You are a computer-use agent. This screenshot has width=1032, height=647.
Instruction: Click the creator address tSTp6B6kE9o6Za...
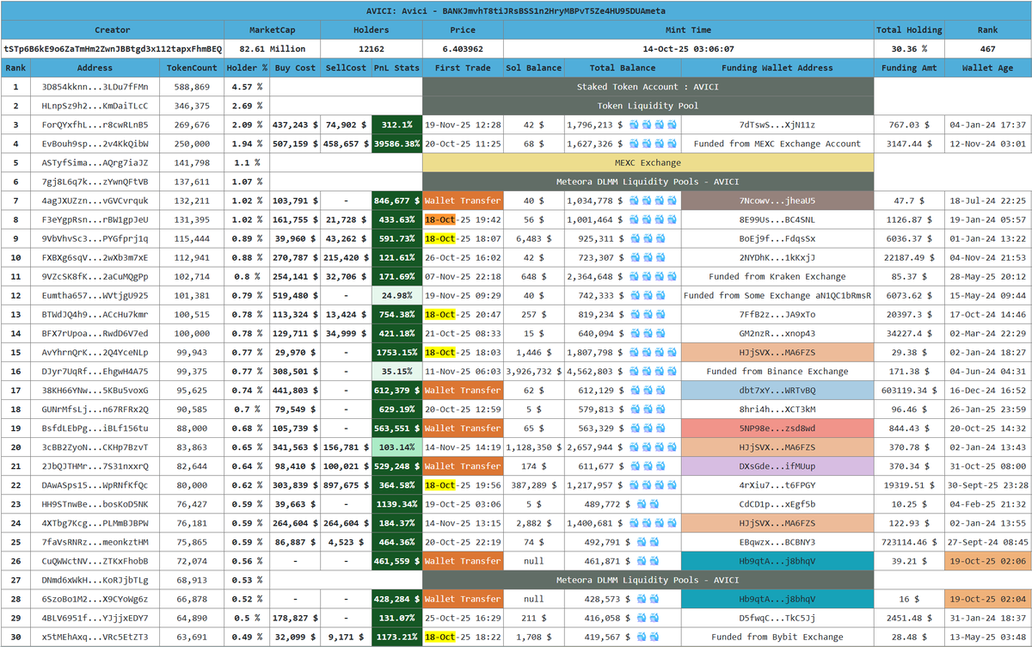click(112, 48)
